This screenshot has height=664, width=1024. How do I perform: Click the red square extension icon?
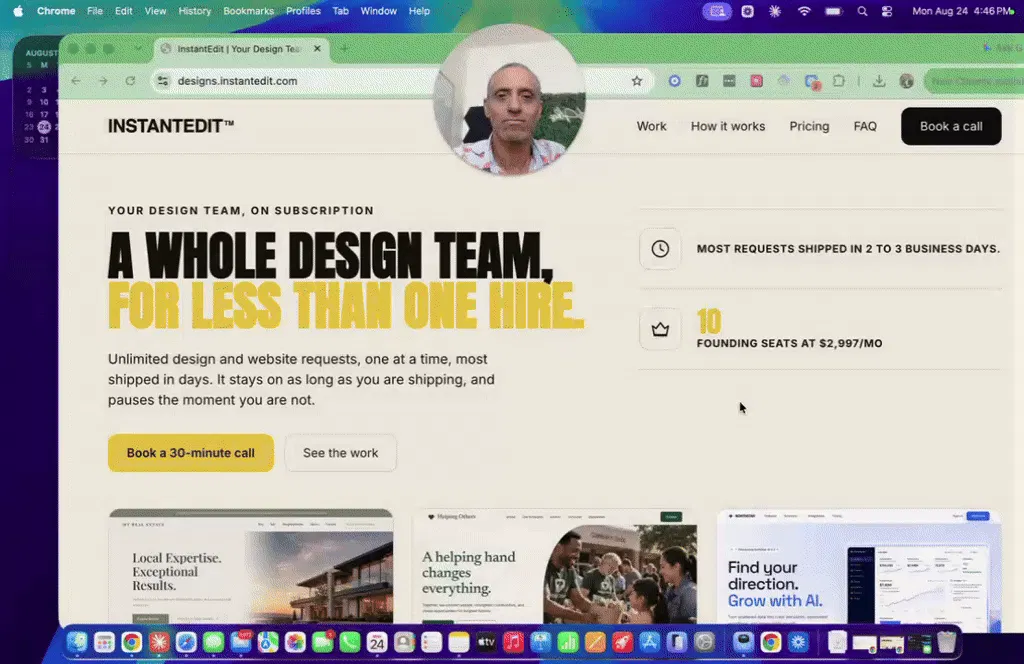pyautogui.click(x=756, y=81)
